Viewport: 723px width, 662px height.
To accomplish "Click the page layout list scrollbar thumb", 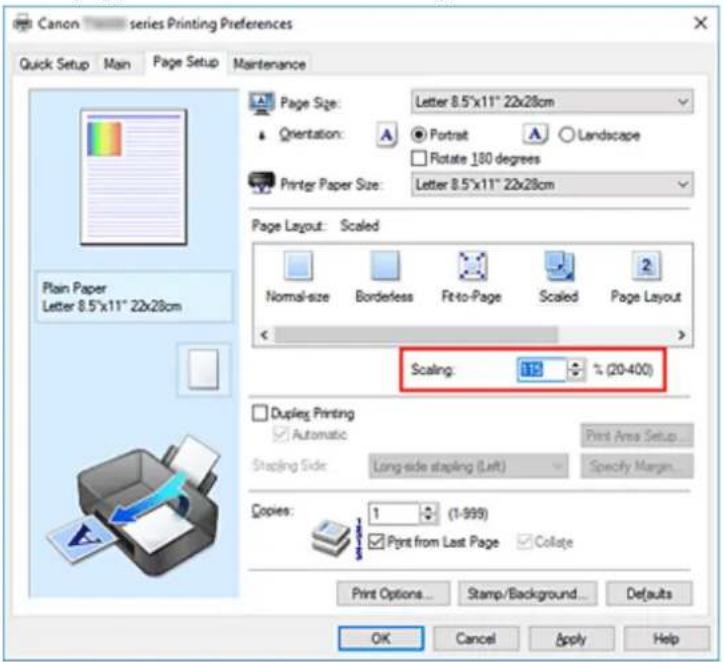I will (x=416, y=335).
